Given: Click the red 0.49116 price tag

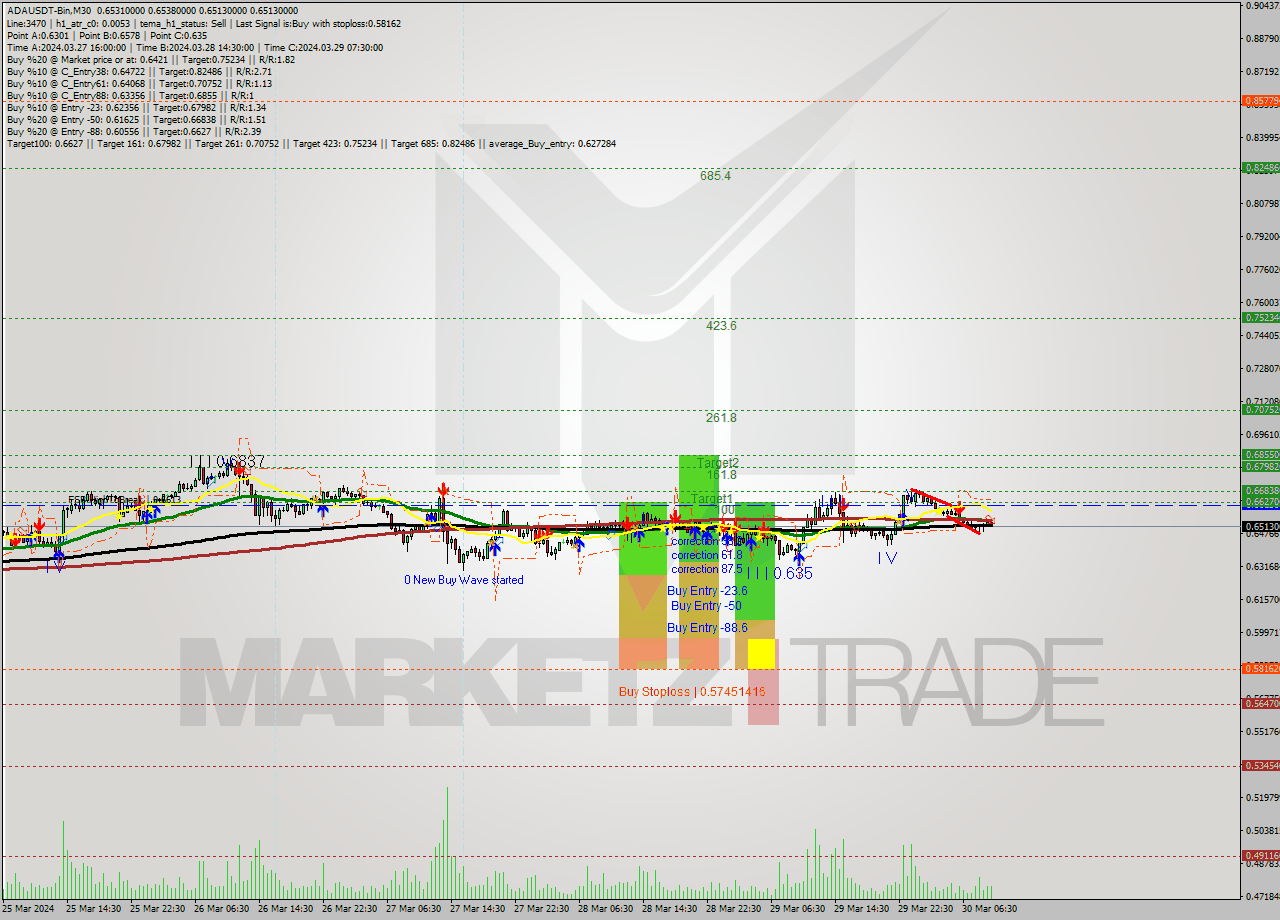Looking at the screenshot, I should pos(1260,855).
